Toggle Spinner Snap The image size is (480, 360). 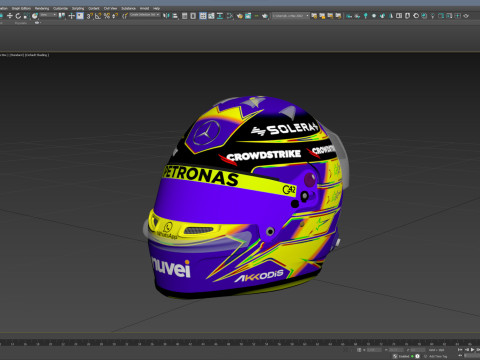click(x=115, y=16)
